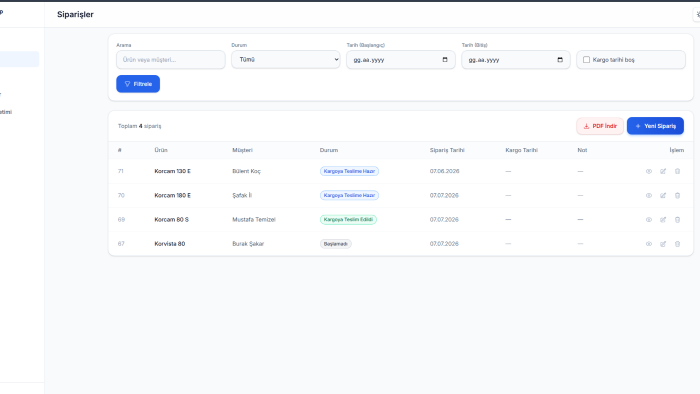Click customer name Burak Şakar
Screen dimensions: 700x394
click(x=248, y=244)
